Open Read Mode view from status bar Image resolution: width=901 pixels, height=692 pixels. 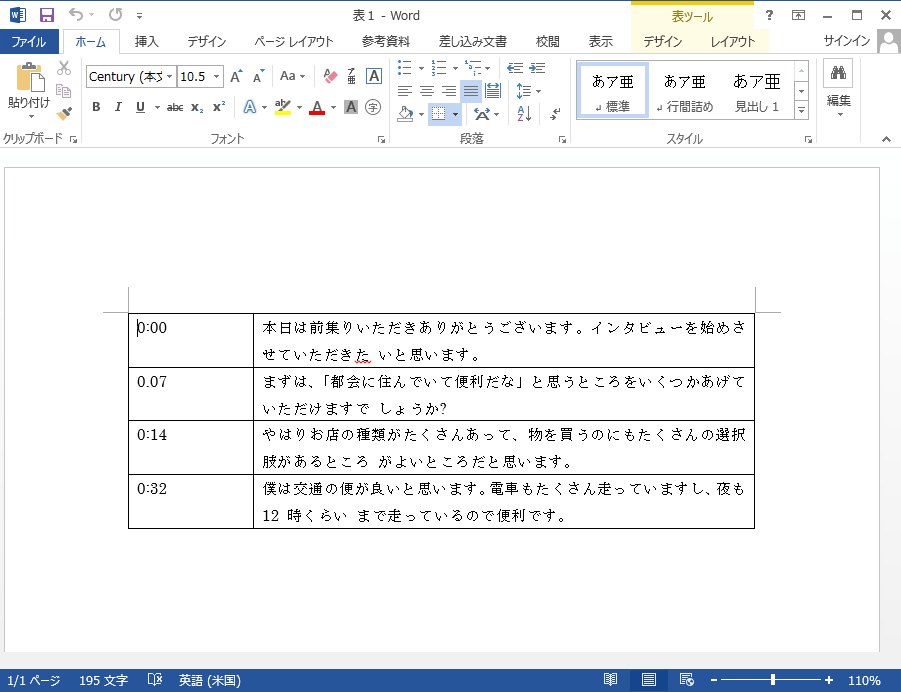coord(610,680)
